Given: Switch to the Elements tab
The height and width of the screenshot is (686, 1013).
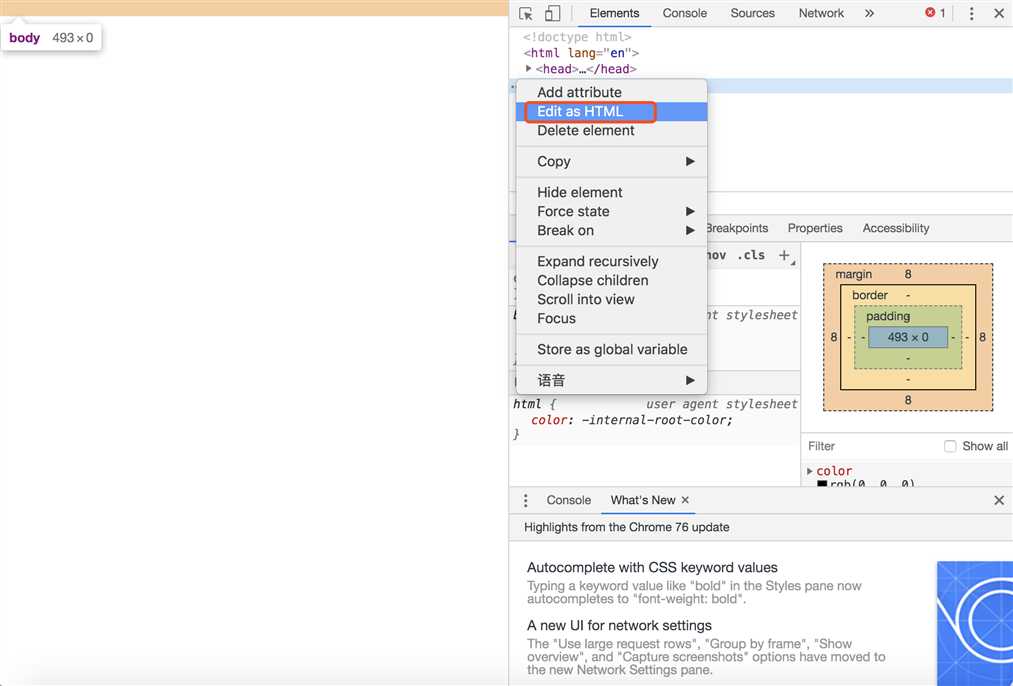Looking at the screenshot, I should [614, 13].
